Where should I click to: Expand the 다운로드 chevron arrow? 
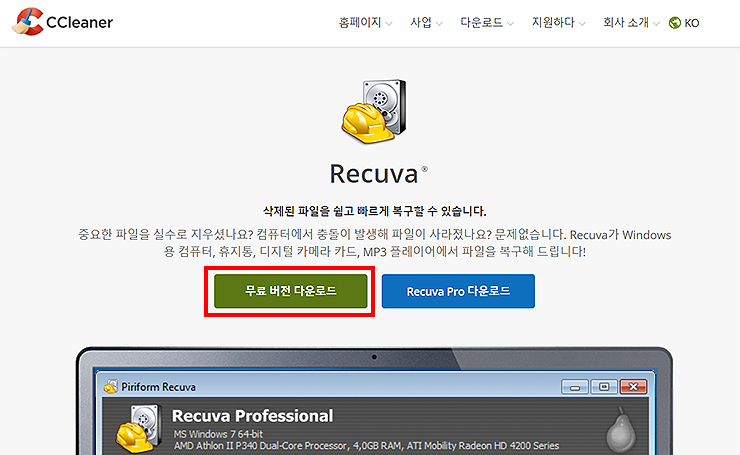511,24
